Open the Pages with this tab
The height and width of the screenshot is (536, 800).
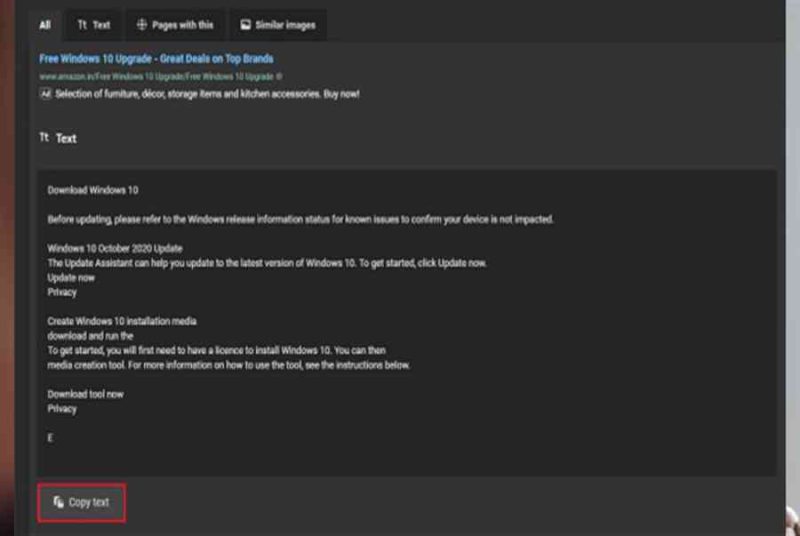pyautogui.click(x=175, y=25)
